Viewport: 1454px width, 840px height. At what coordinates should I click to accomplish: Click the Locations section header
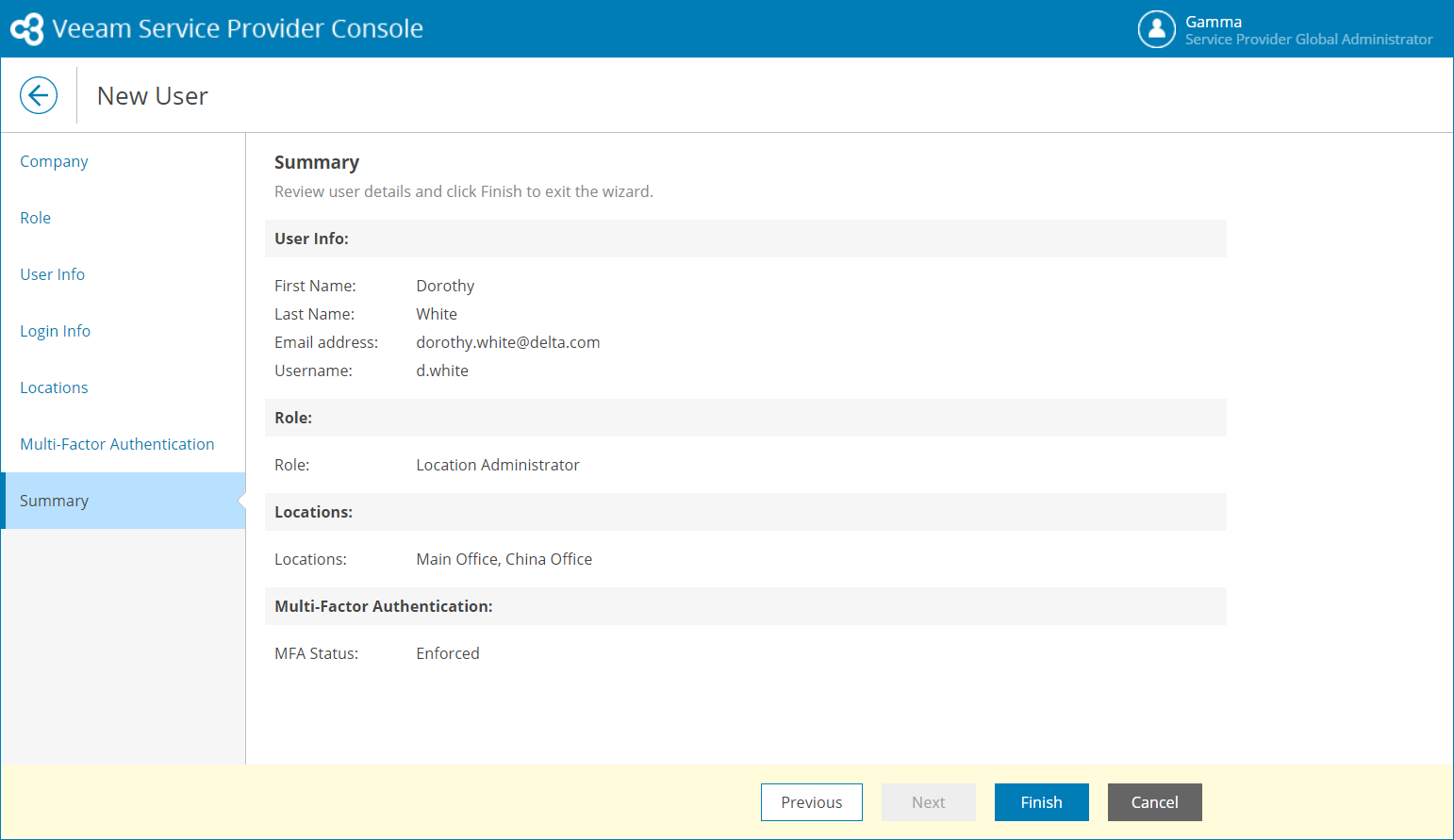[x=746, y=512]
